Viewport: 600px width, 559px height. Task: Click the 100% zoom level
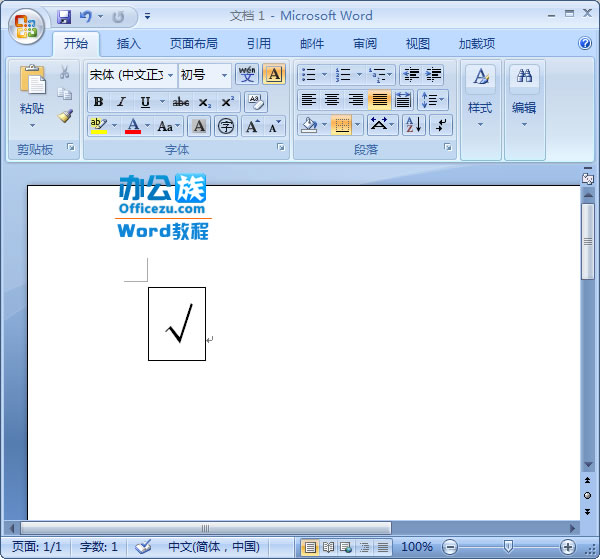pyautogui.click(x=417, y=547)
